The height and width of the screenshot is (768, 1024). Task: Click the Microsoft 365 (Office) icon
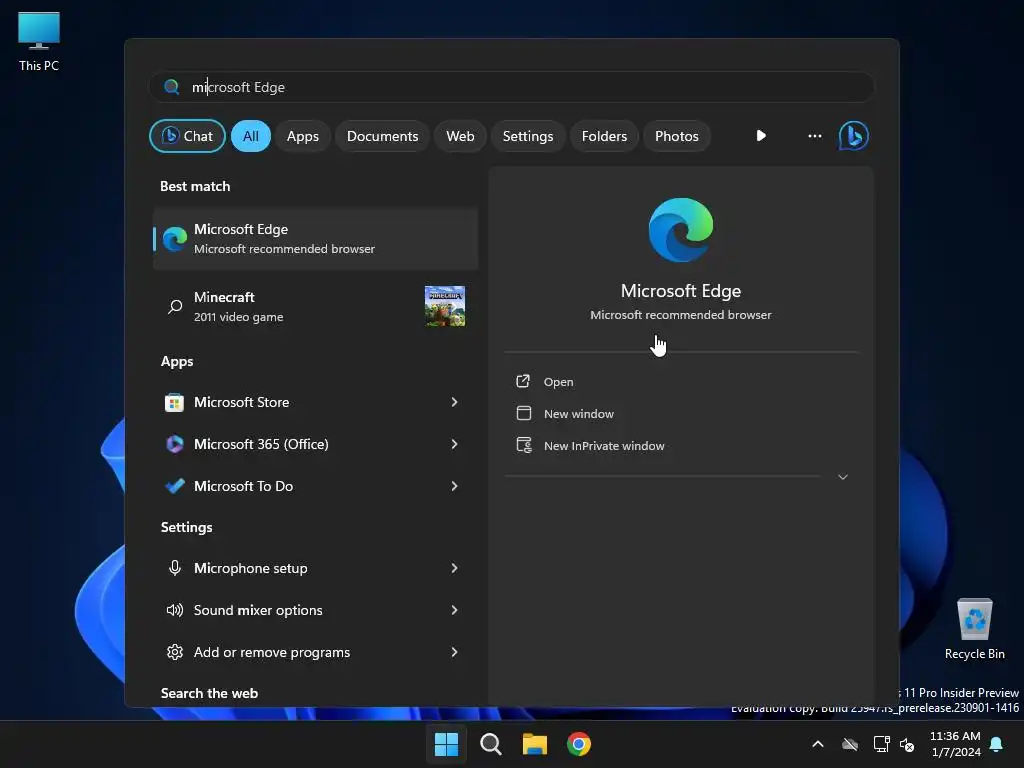174,444
